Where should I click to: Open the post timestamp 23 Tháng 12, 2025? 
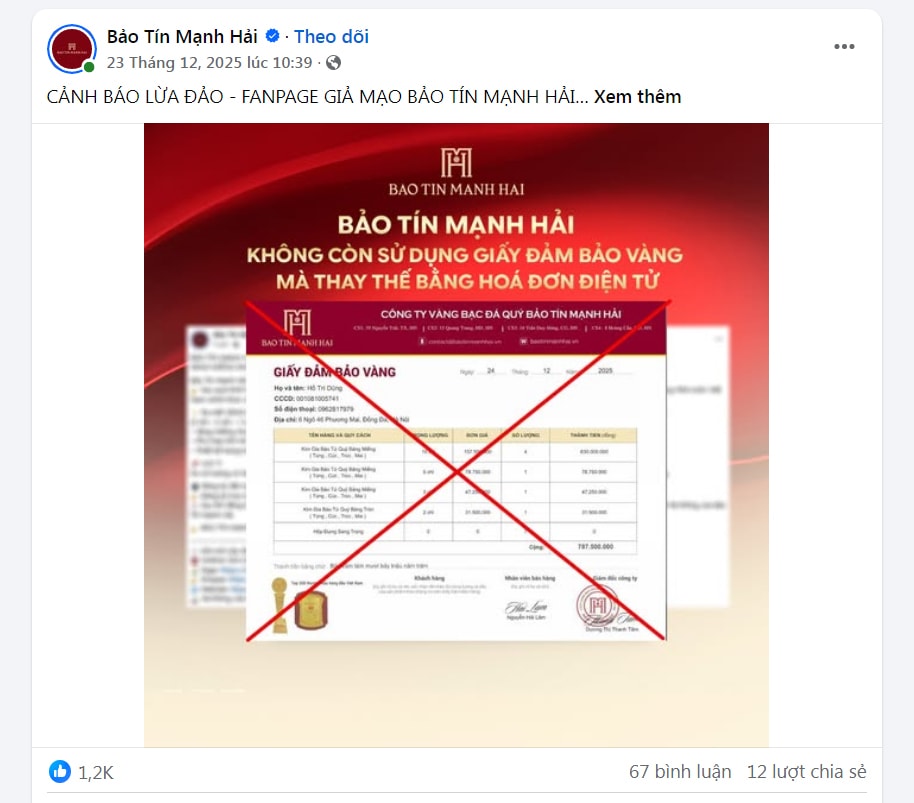pos(209,62)
